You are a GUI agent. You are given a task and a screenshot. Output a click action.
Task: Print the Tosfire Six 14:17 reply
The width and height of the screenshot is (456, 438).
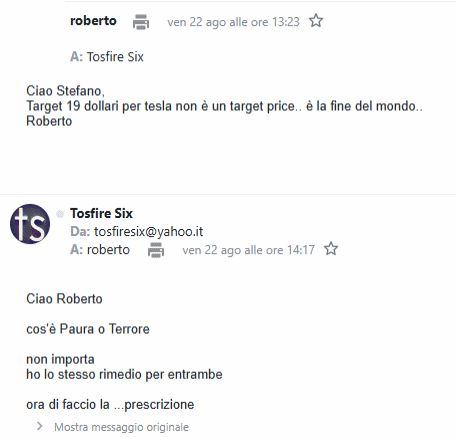point(156,250)
